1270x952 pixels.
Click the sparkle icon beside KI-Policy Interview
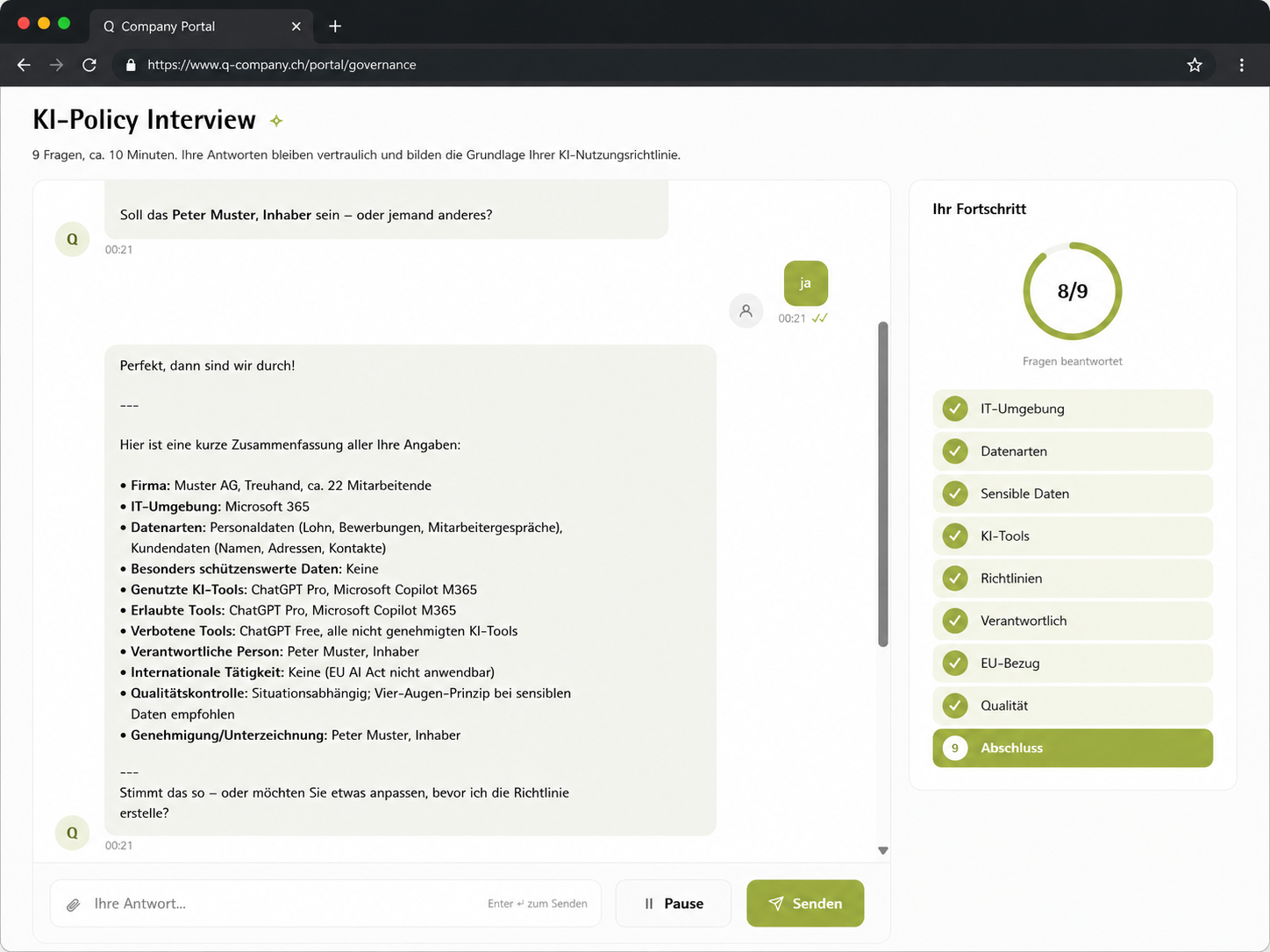(x=276, y=121)
